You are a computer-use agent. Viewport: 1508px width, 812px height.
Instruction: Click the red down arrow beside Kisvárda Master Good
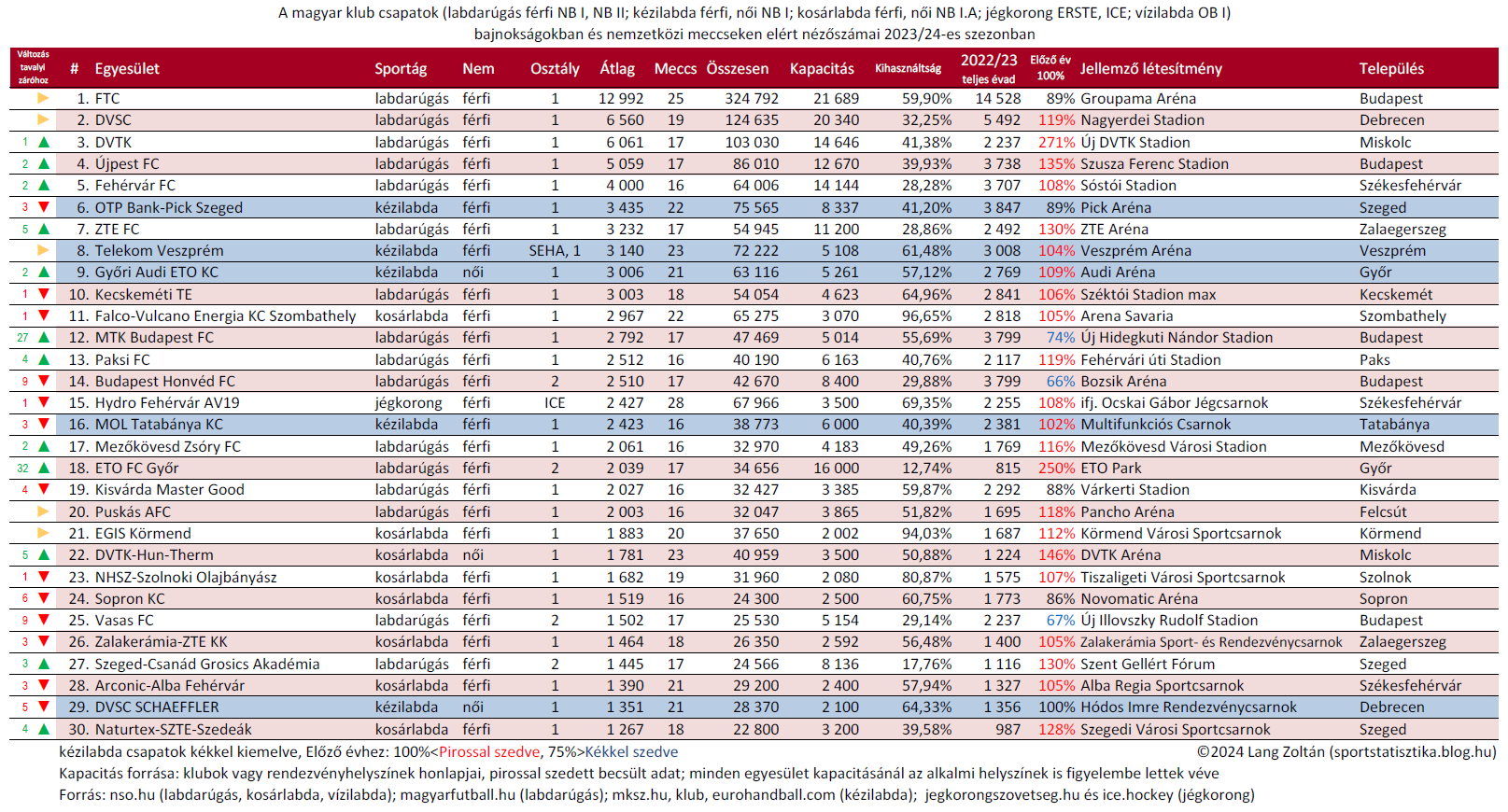(x=43, y=489)
